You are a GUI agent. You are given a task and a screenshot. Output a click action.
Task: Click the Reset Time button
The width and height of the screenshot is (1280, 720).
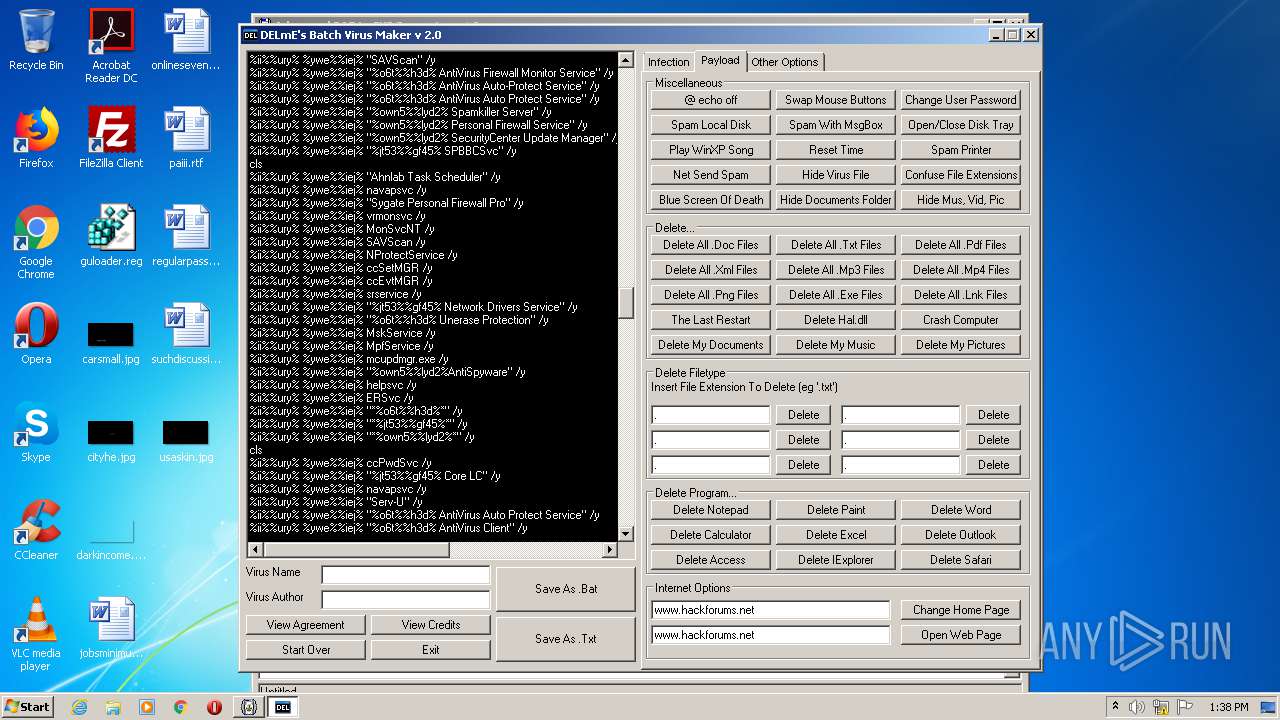(x=836, y=150)
